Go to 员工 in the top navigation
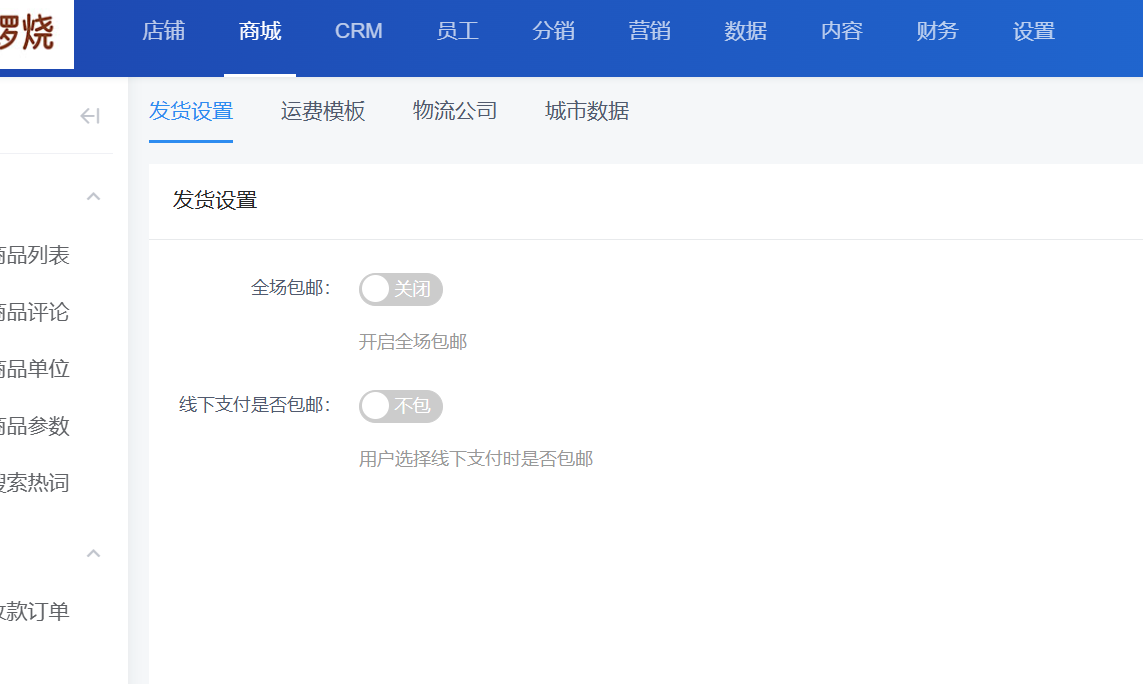The width and height of the screenshot is (1143, 684). pyautogui.click(x=458, y=31)
